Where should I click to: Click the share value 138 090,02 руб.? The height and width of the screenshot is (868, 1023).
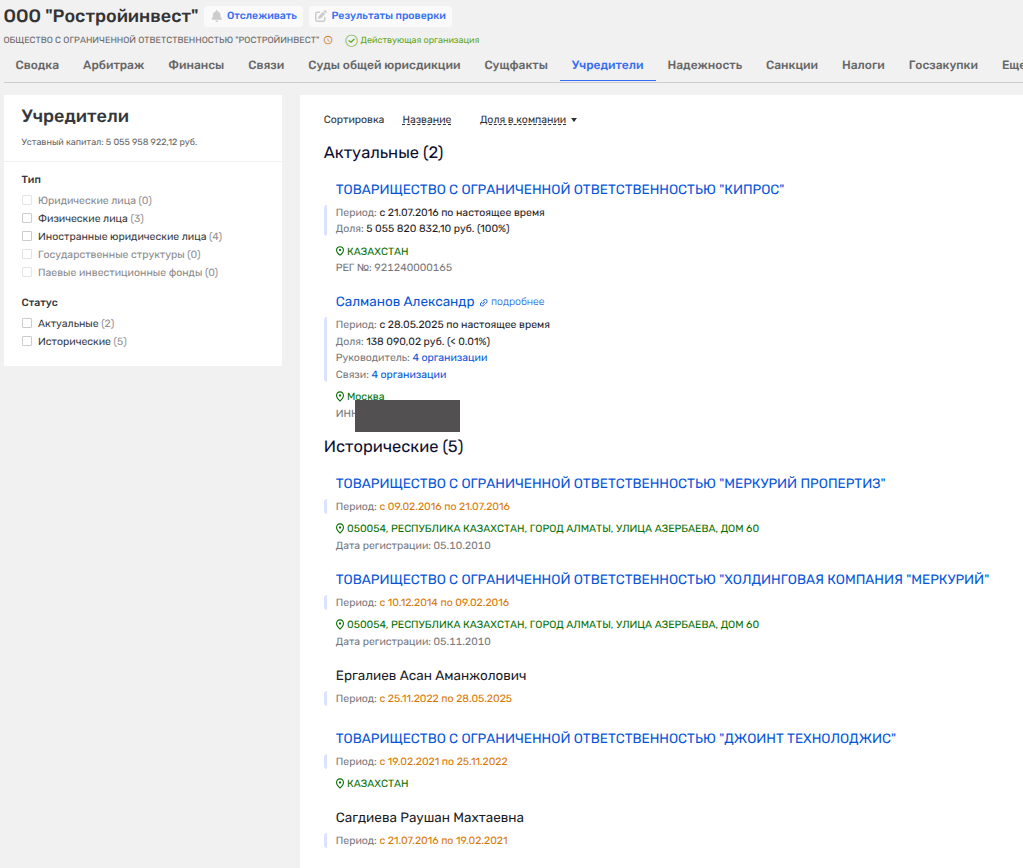click(405, 341)
